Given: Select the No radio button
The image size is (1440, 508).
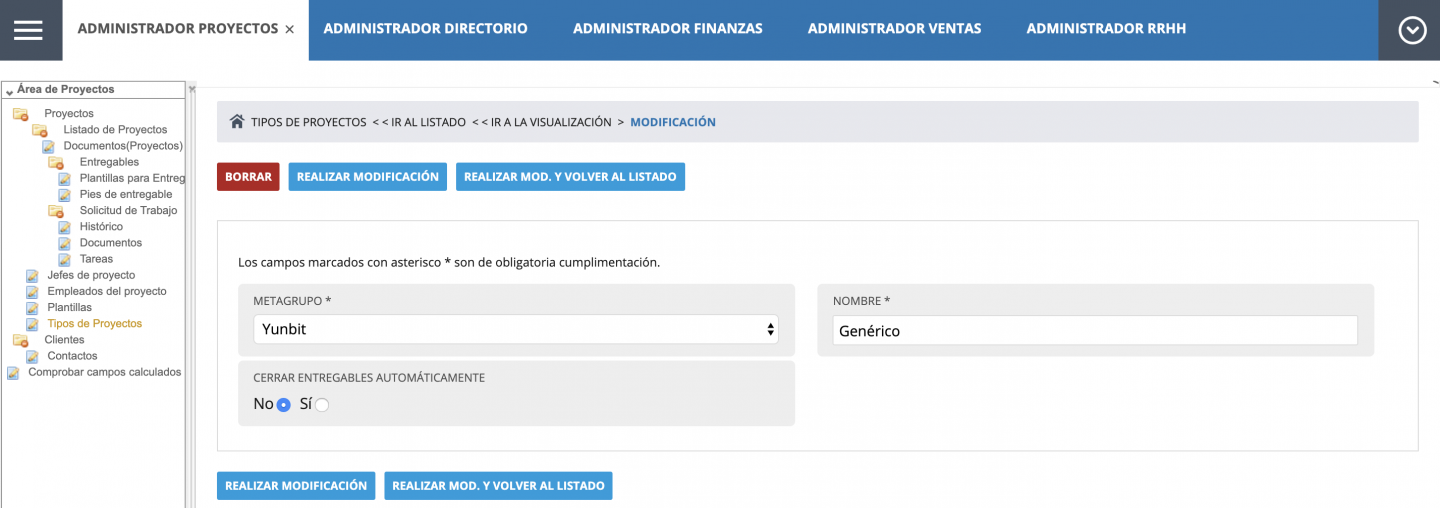Looking at the screenshot, I should [x=284, y=405].
